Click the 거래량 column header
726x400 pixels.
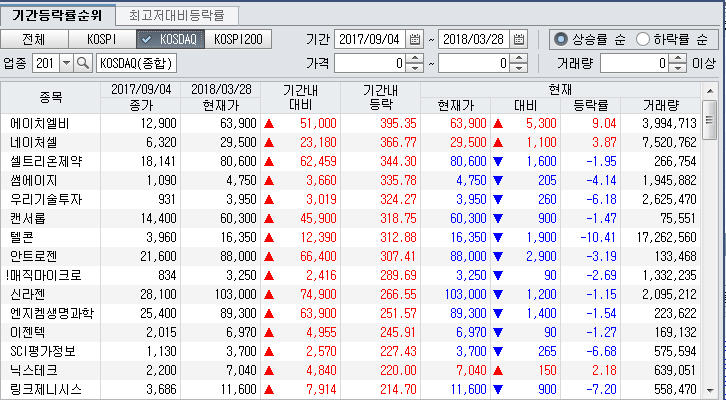[x=661, y=106]
